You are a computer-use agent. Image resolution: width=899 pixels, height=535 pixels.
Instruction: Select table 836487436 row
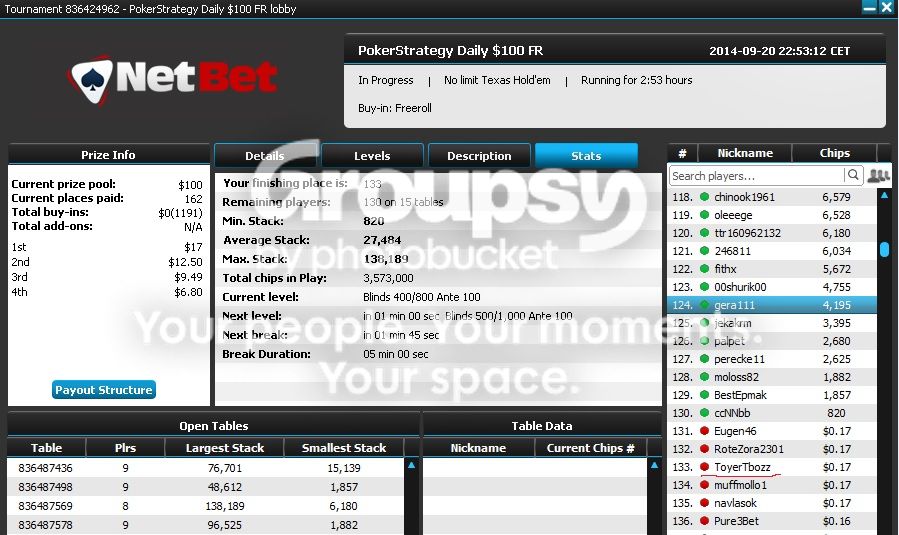click(x=206, y=468)
